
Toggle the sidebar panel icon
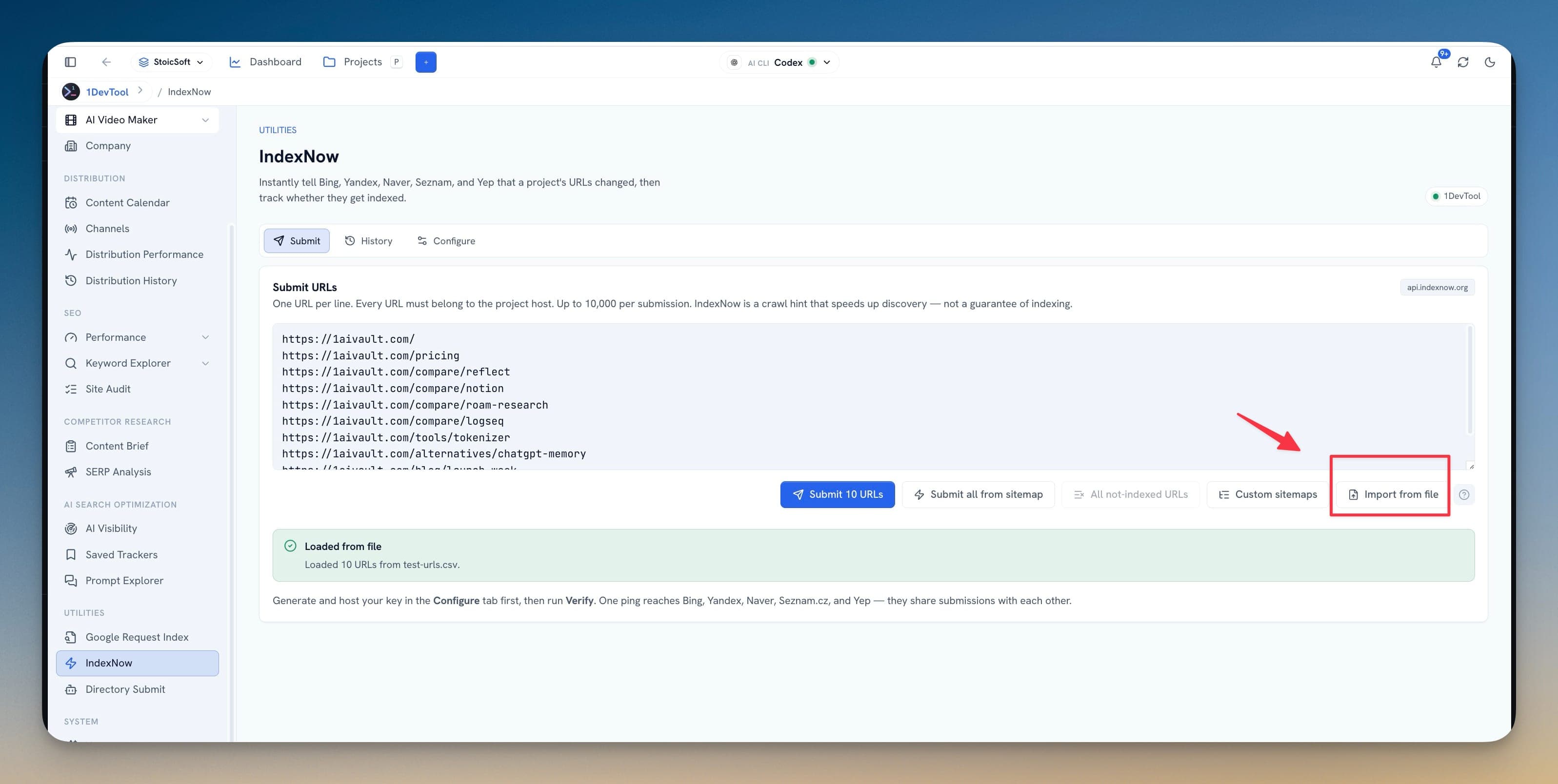click(70, 61)
